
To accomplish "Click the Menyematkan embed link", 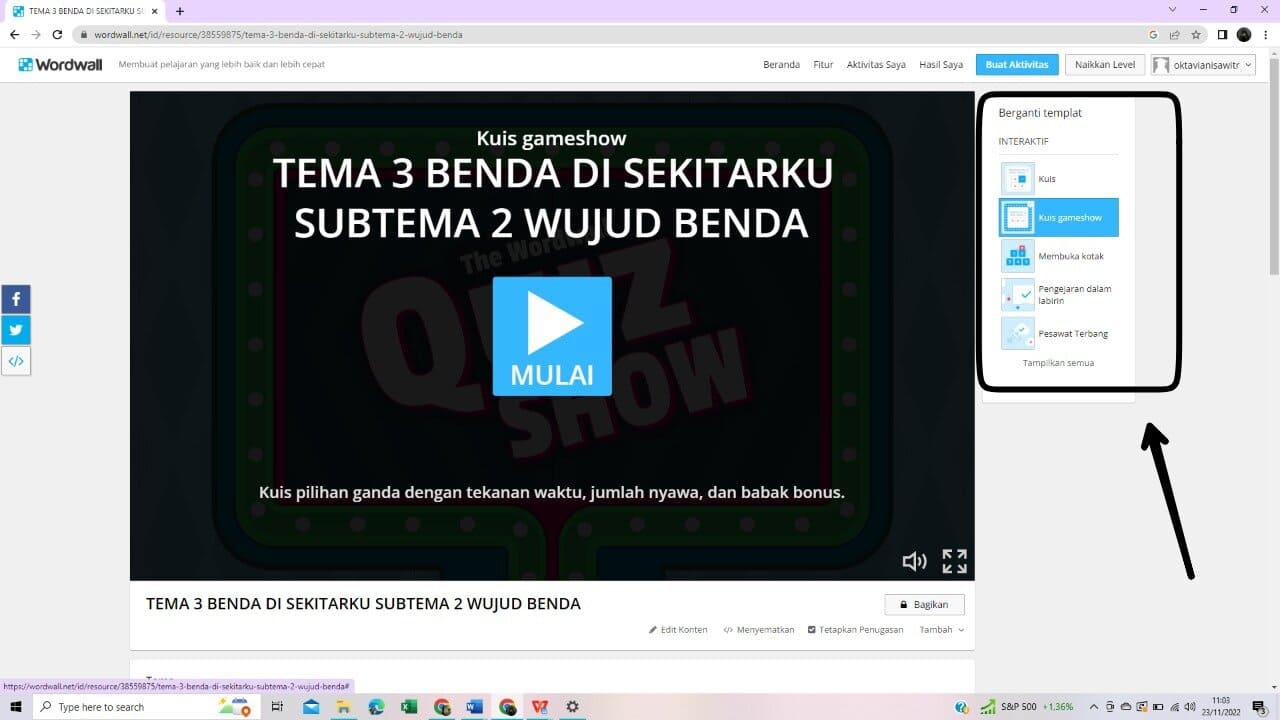I will coord(759,630).
